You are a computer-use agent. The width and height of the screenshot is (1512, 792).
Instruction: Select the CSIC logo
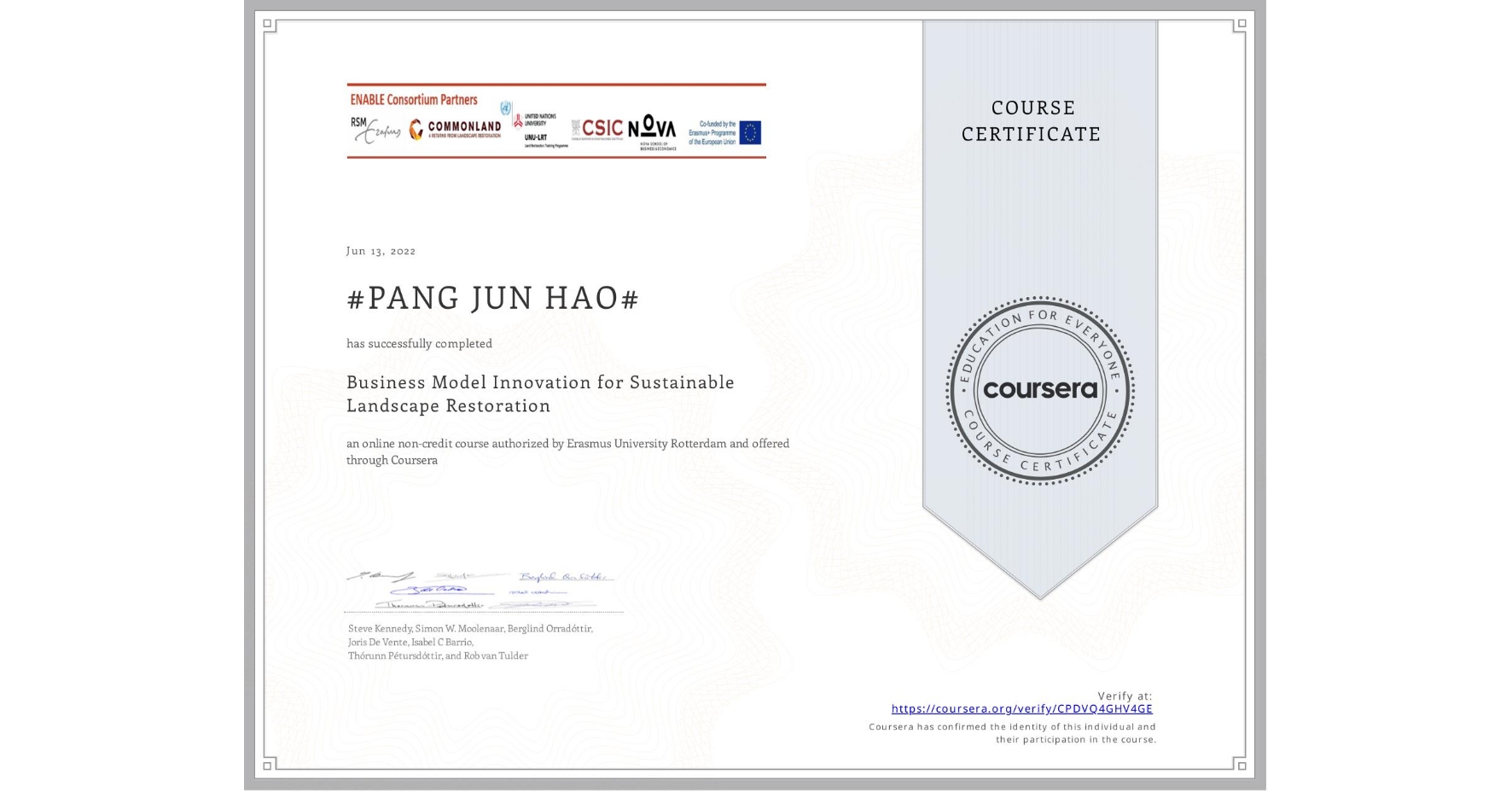[597, 125]
